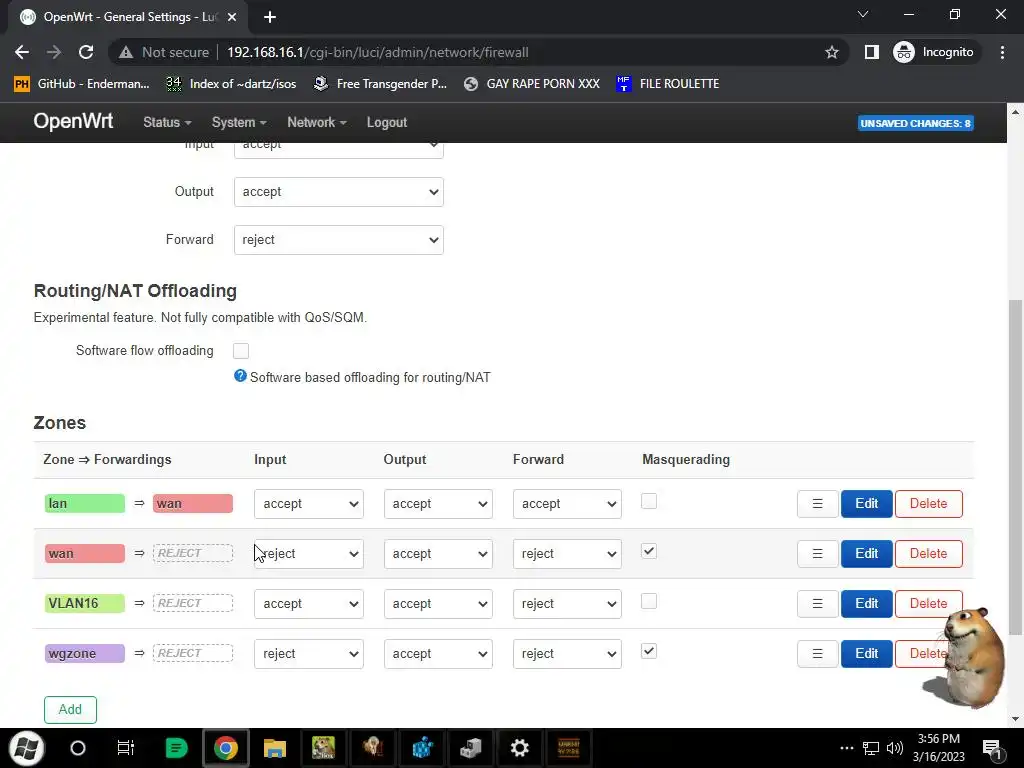Bookmark this page with the star icon
Image resolution: width=1024 pixels, height=768 pixels.
pyautogui.click(x=831, y=52)
